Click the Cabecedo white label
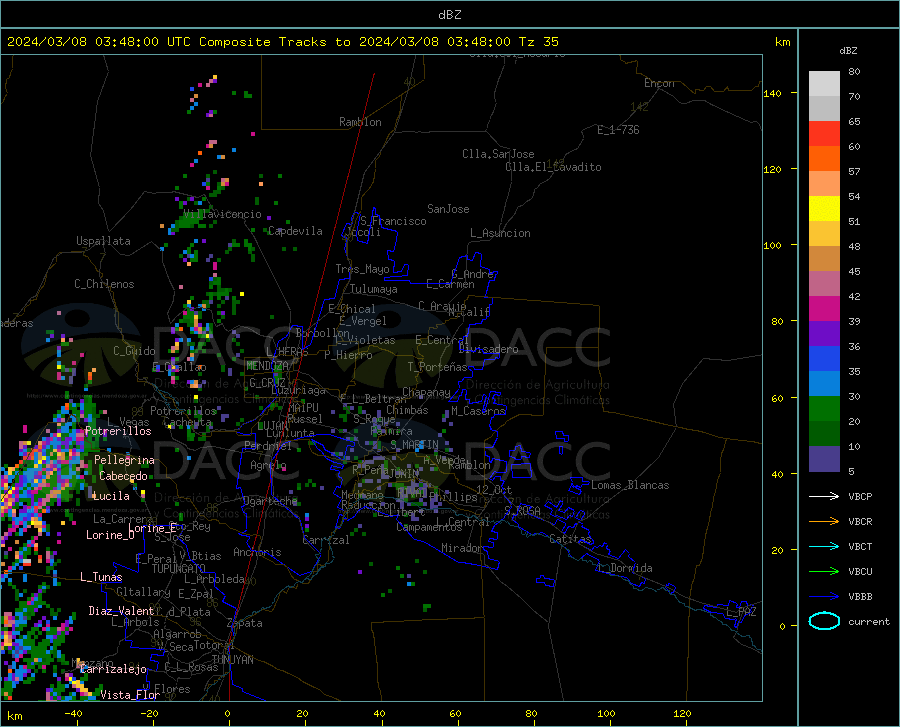This screenshot has width=900, height=727. [x=123, y=476]
